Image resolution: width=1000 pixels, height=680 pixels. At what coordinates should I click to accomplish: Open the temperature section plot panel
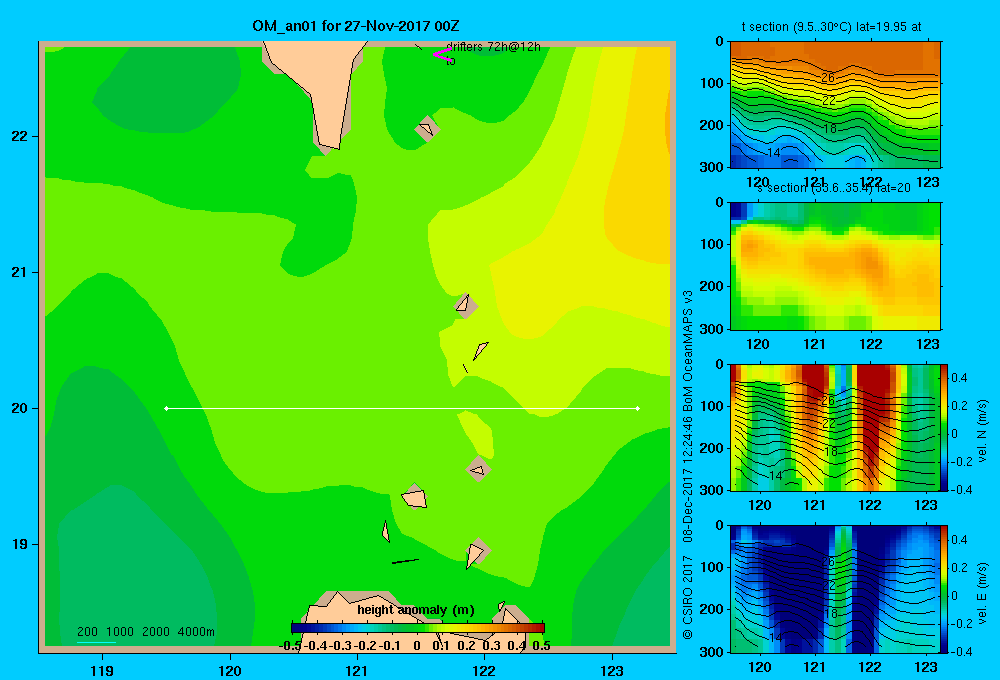(x=835, y=104)
